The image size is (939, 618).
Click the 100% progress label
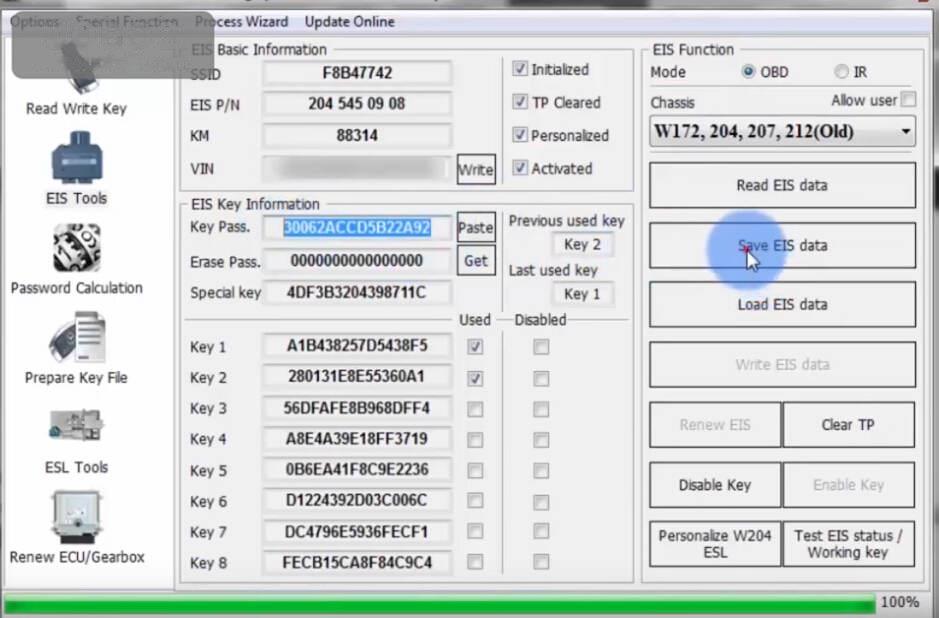tap(899, 602)
